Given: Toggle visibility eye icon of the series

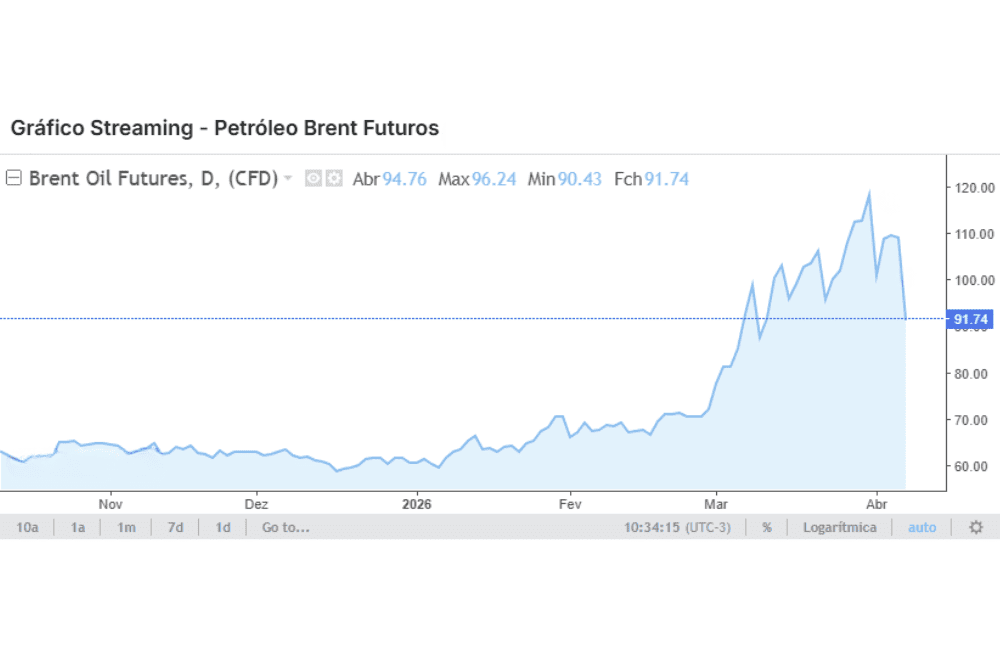Looking at the screenshot, I should pyautogui.click(x=313, y=179).
